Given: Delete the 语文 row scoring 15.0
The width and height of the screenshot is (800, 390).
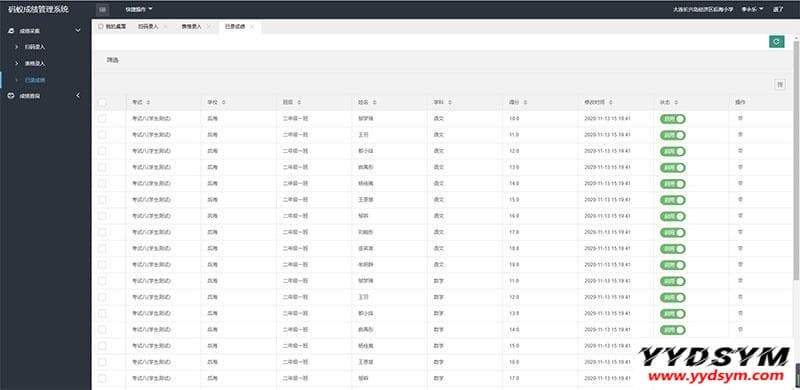Looking at the screenshot, I should coord(740,200).
